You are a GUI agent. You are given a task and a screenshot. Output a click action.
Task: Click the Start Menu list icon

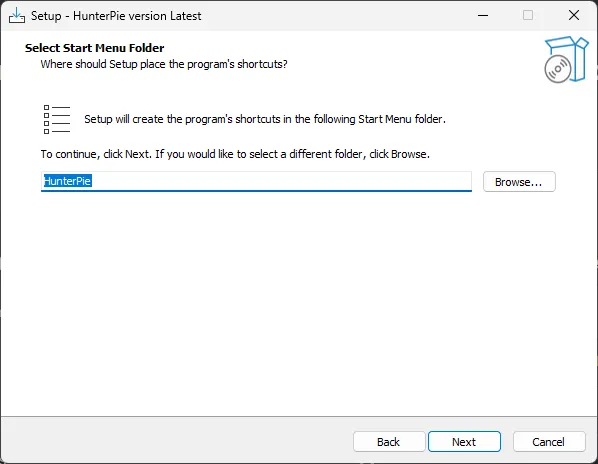(57, 119)
